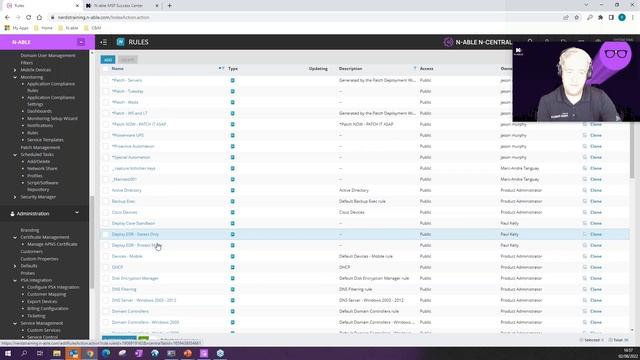Open the Disk Encryption Manager rule link
640x360 pixels.
tap(135, 278)
